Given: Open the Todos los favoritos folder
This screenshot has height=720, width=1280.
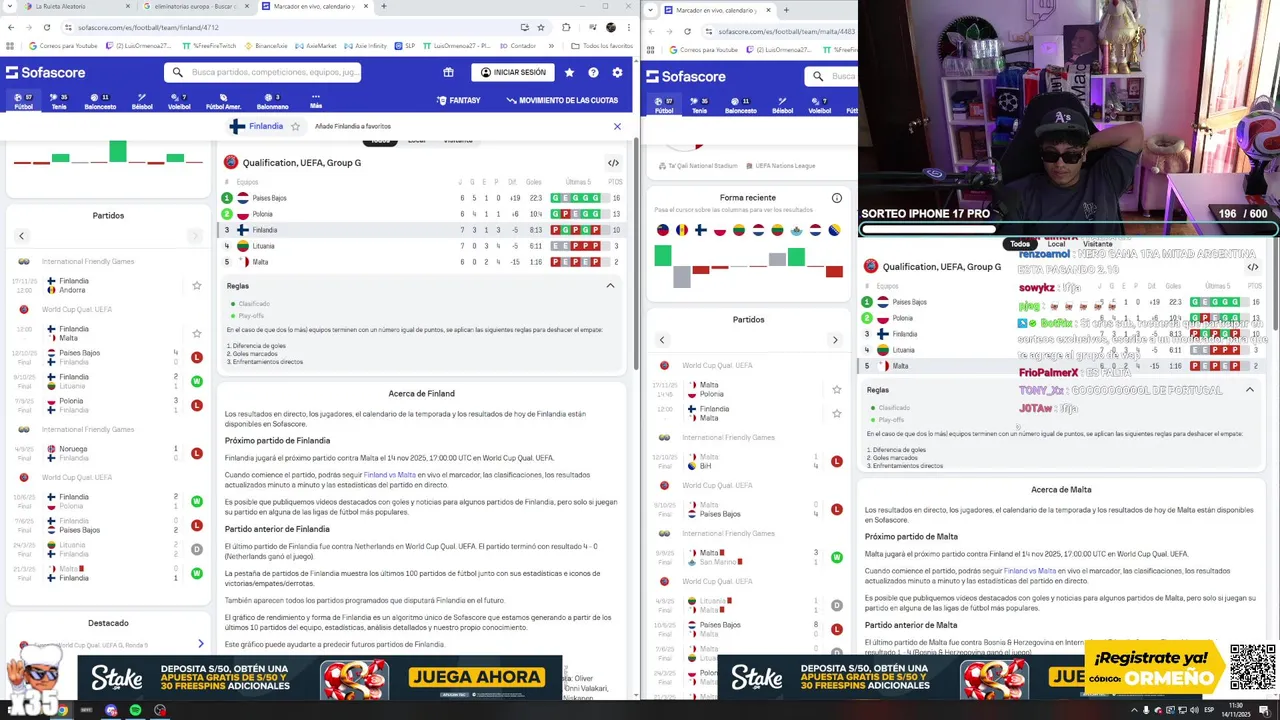Looking at the screenshot, I should 602,46.
